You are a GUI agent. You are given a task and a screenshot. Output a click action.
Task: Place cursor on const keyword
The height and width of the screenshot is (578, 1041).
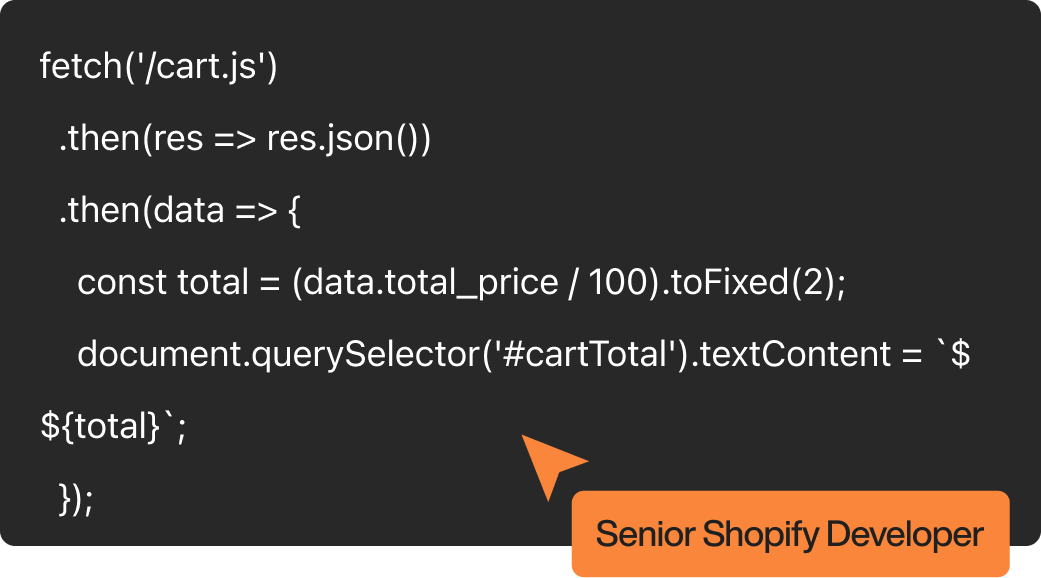[122, 283]
